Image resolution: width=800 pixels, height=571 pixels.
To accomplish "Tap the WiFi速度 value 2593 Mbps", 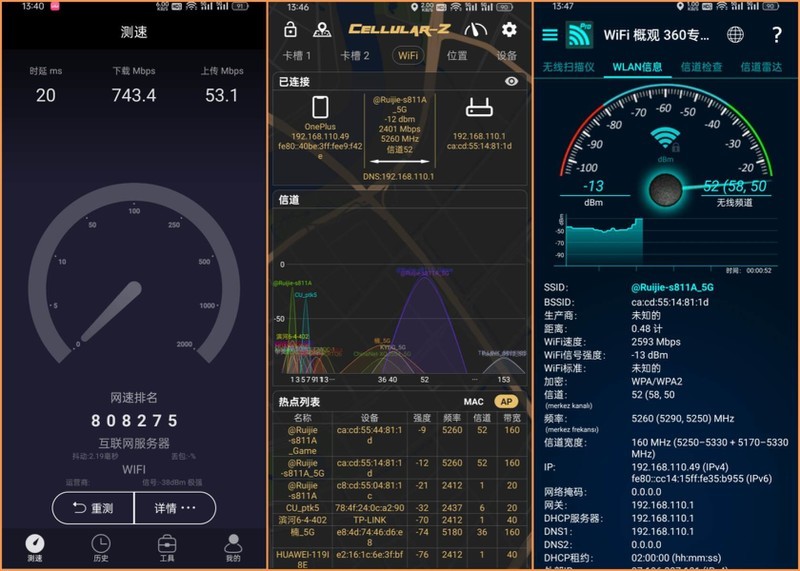I will 656,341.
